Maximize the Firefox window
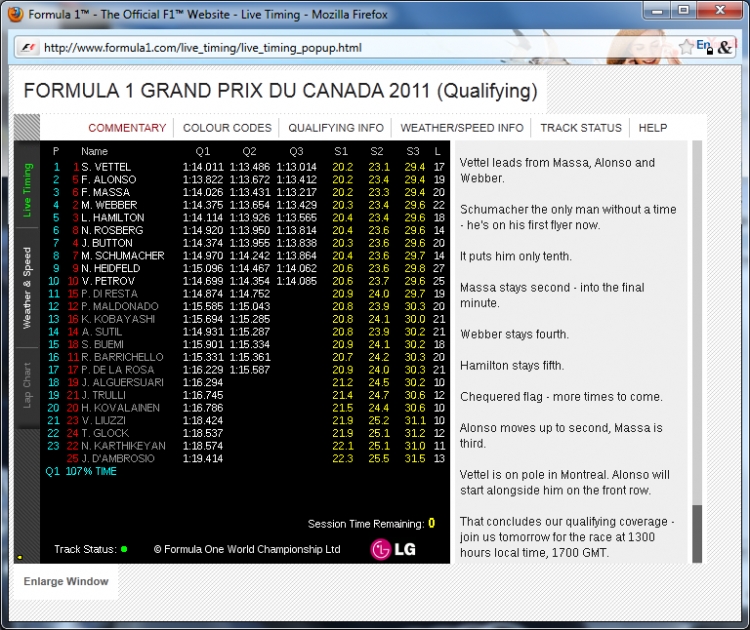Image resolution: width=750 pixels, height=630 pixels. pyautogui.click(x=684, y=11)
